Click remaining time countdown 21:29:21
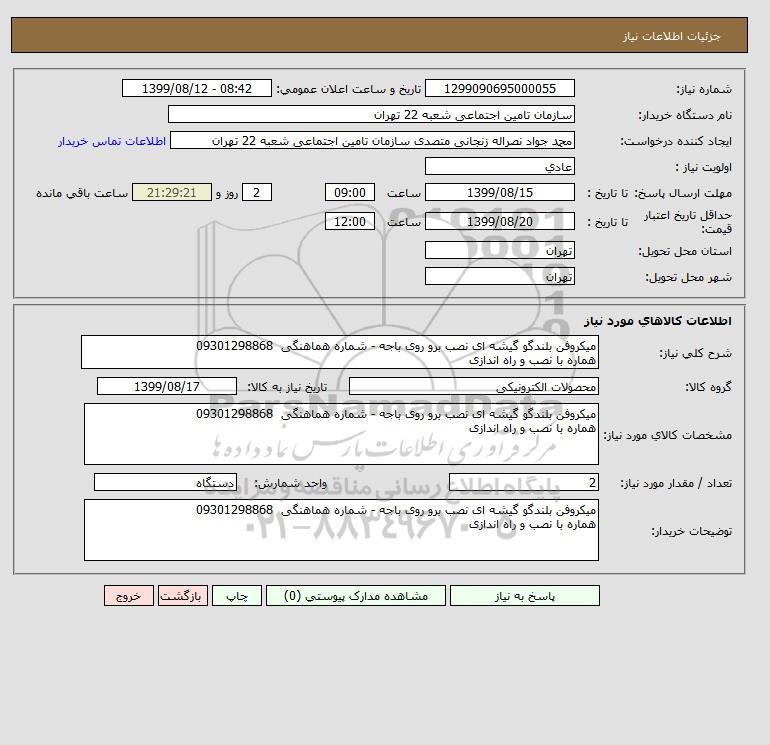This screenshot has height=745, width=770. coord(172,193)
